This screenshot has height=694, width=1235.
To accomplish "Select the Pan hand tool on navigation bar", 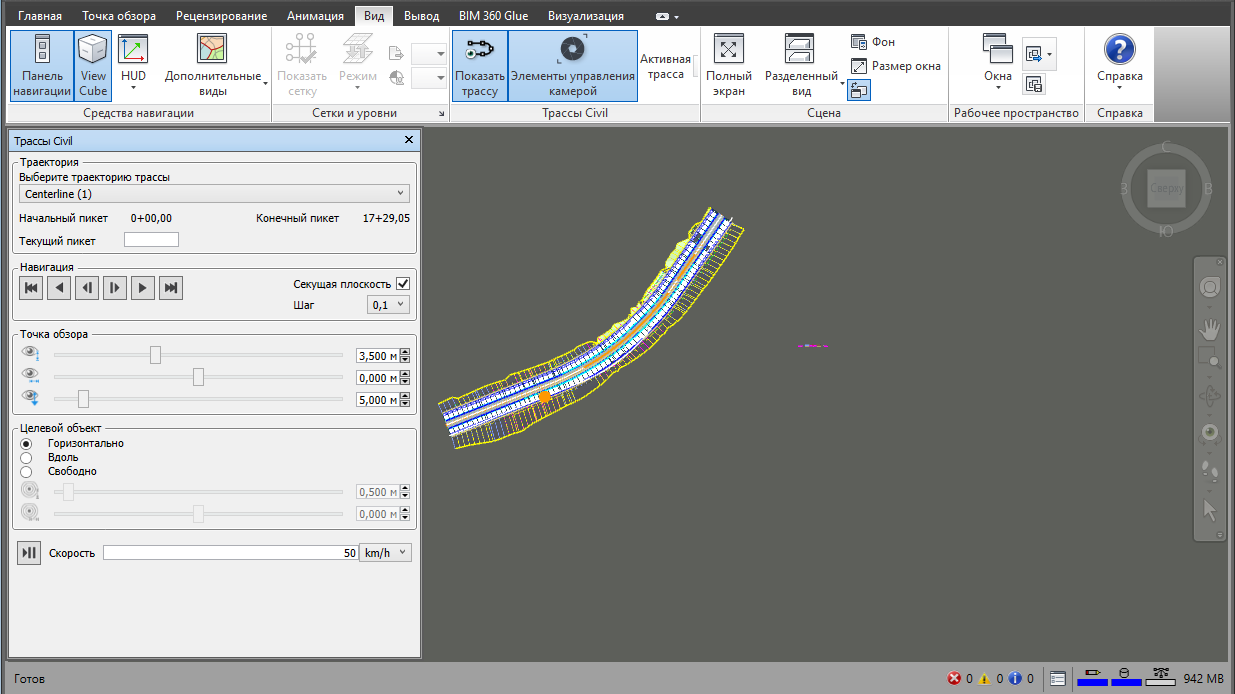I will click(x=1210, y=328).
